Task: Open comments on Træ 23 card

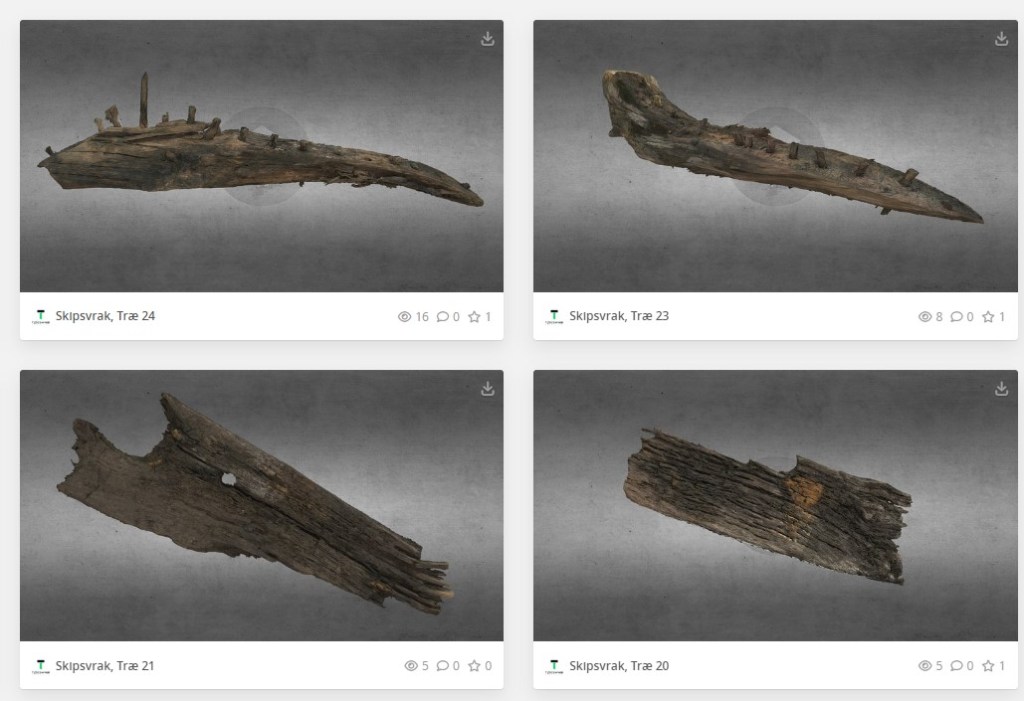Action: 957,317
